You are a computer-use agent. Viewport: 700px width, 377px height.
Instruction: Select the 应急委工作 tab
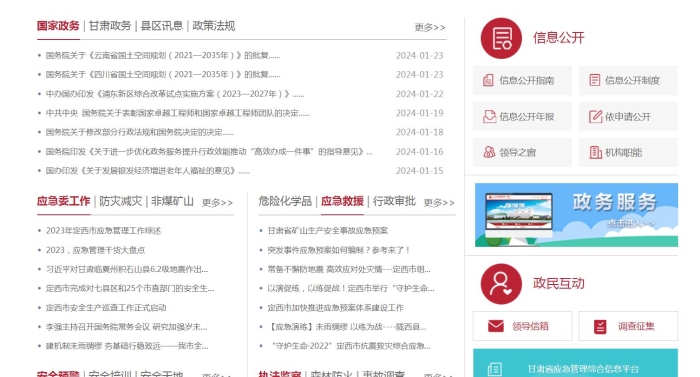point(63,201)
